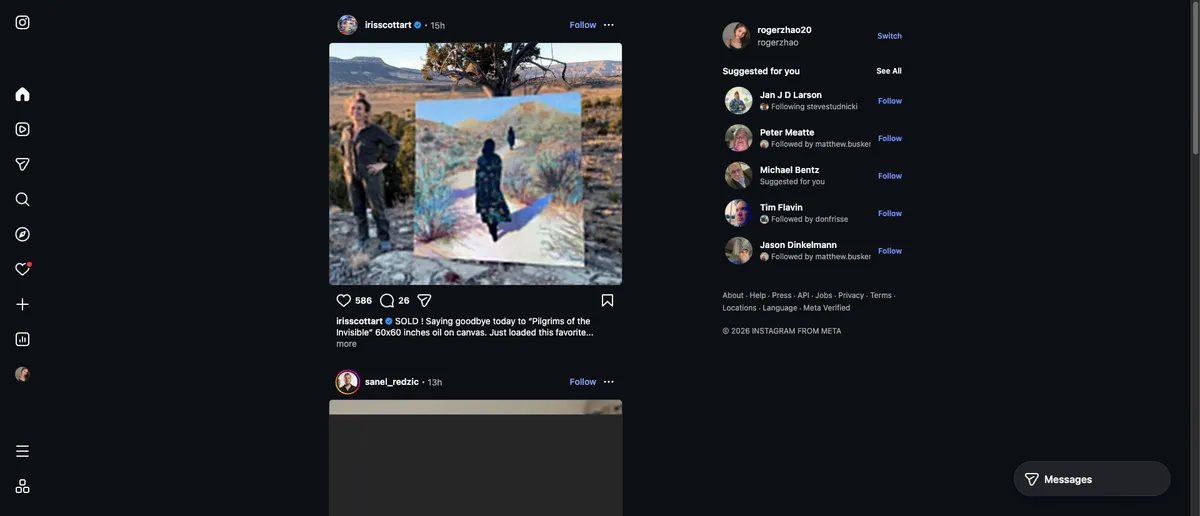Like the irisscottart post
This screenshot has width=1200, height=516.
click(344, 300)
